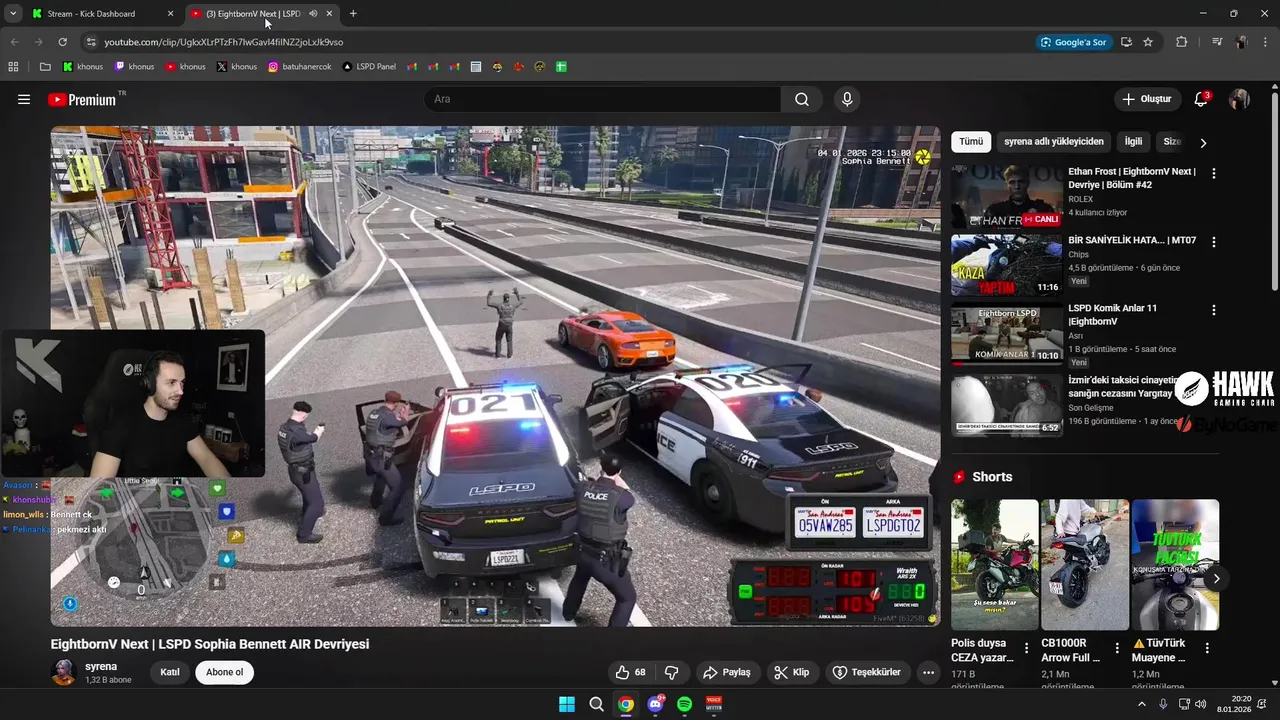This screenshot has height=720, width=1280.
Task: Open the install app icon in address bar
Action: pos(1126,42)
